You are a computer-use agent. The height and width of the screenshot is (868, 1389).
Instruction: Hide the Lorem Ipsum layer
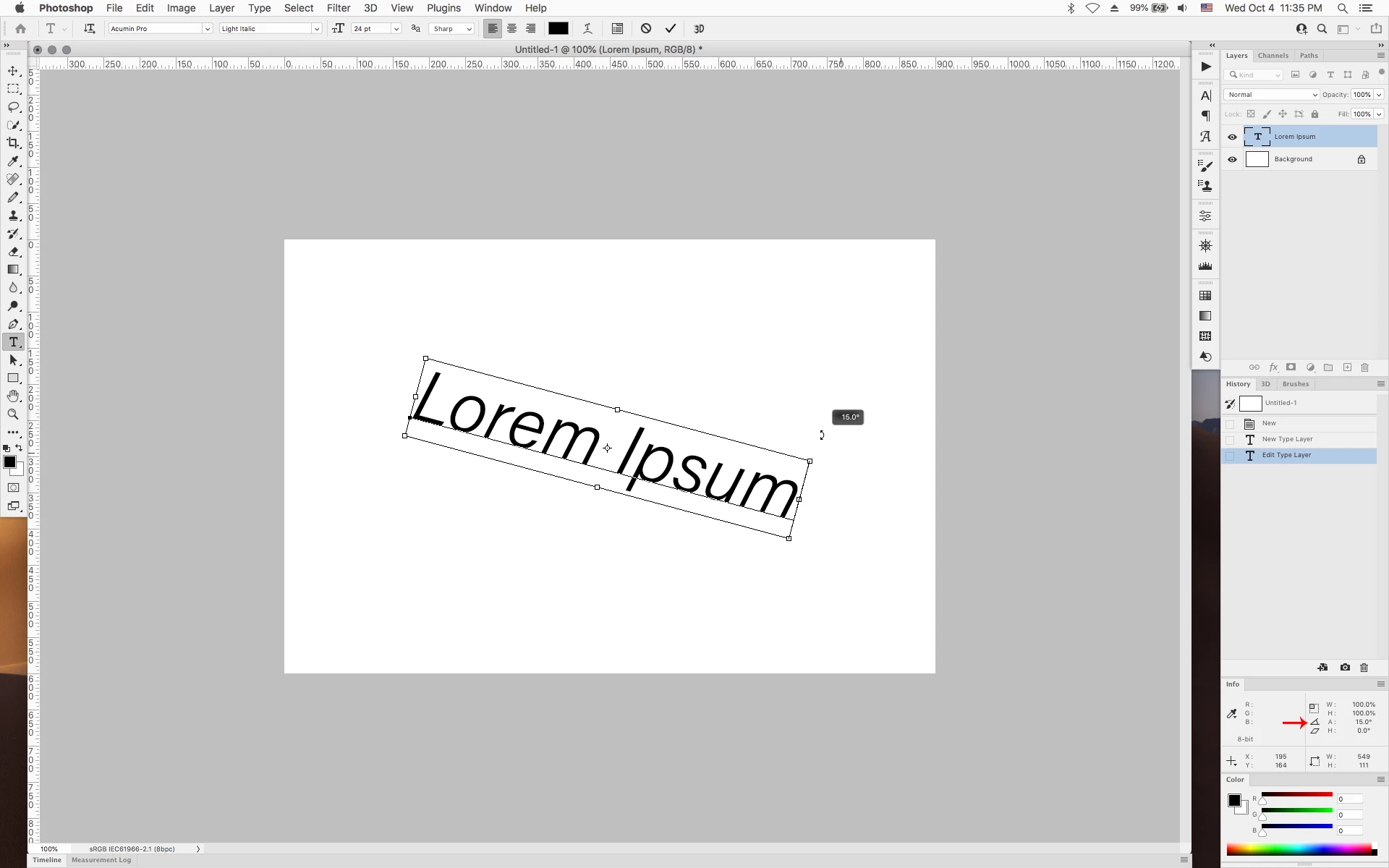coord(1232,137)
